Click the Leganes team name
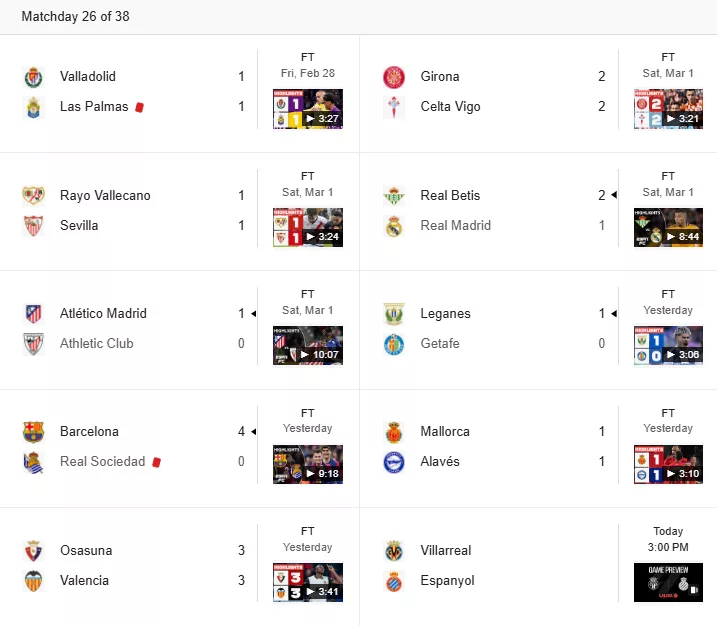The height and width of the screenshot is (625, 717). click(445, 314)
